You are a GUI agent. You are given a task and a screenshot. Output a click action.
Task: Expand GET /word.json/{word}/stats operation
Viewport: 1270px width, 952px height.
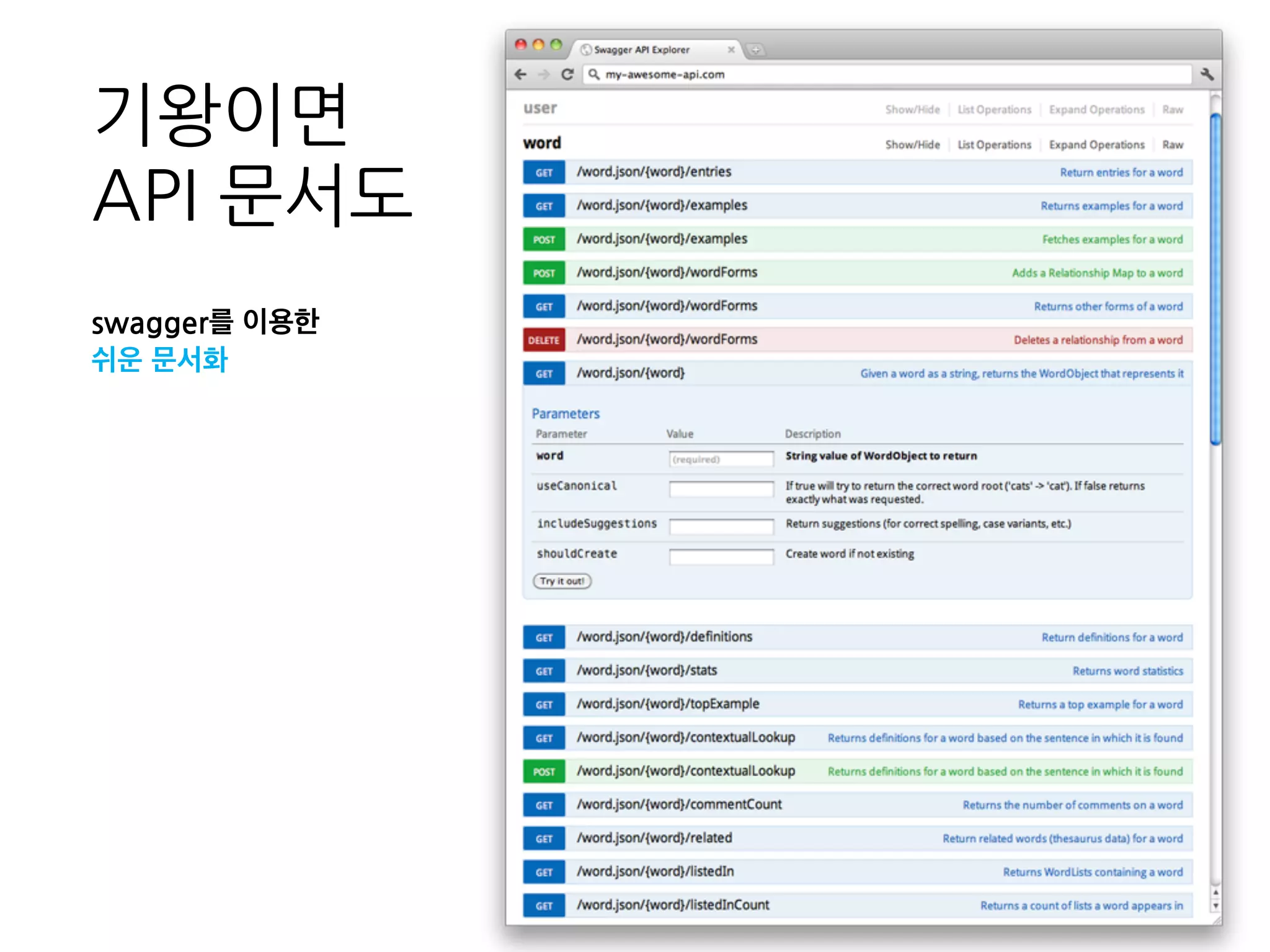tap(857, 671)
